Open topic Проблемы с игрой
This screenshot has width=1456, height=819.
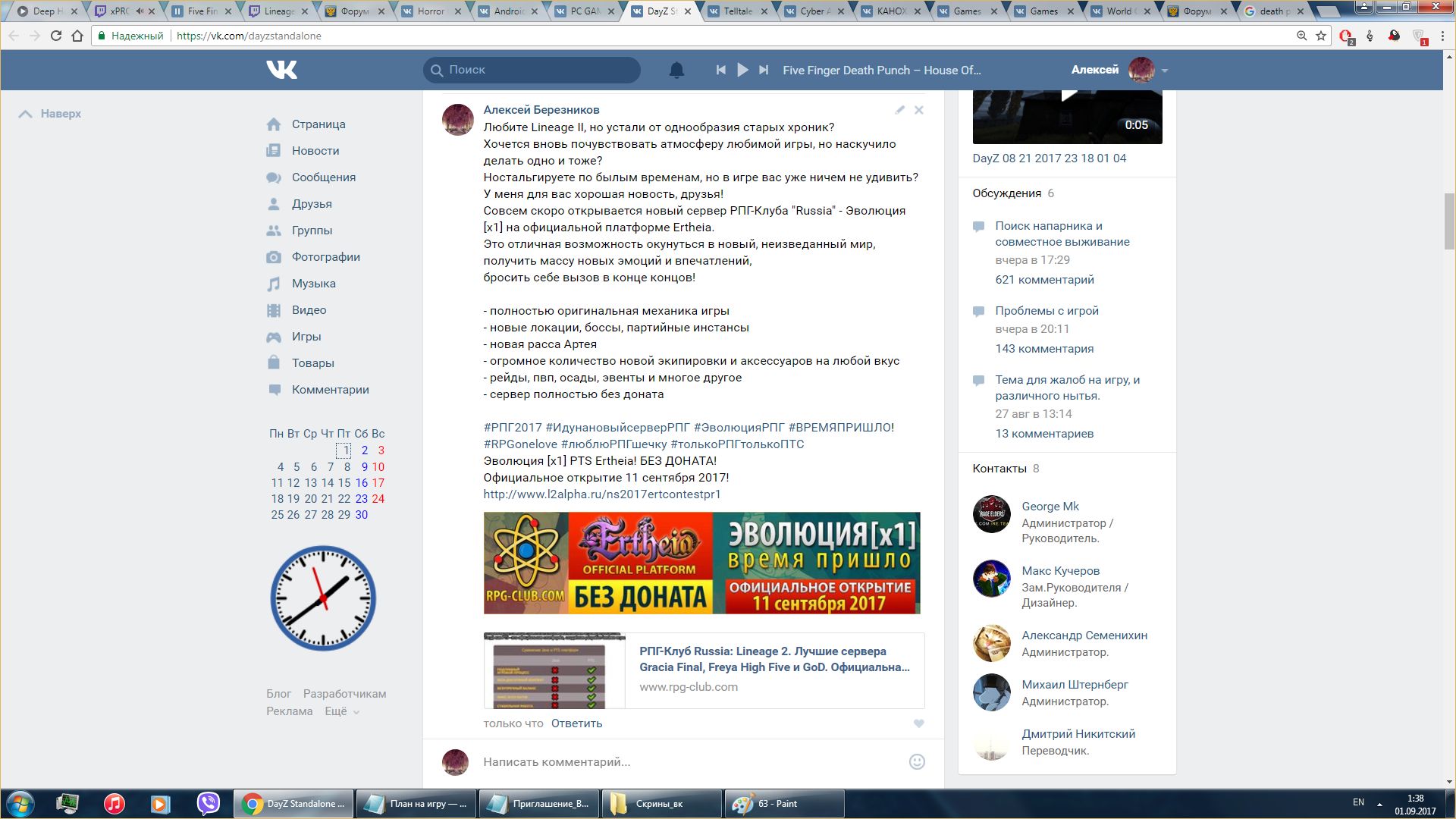point(1046,311)
